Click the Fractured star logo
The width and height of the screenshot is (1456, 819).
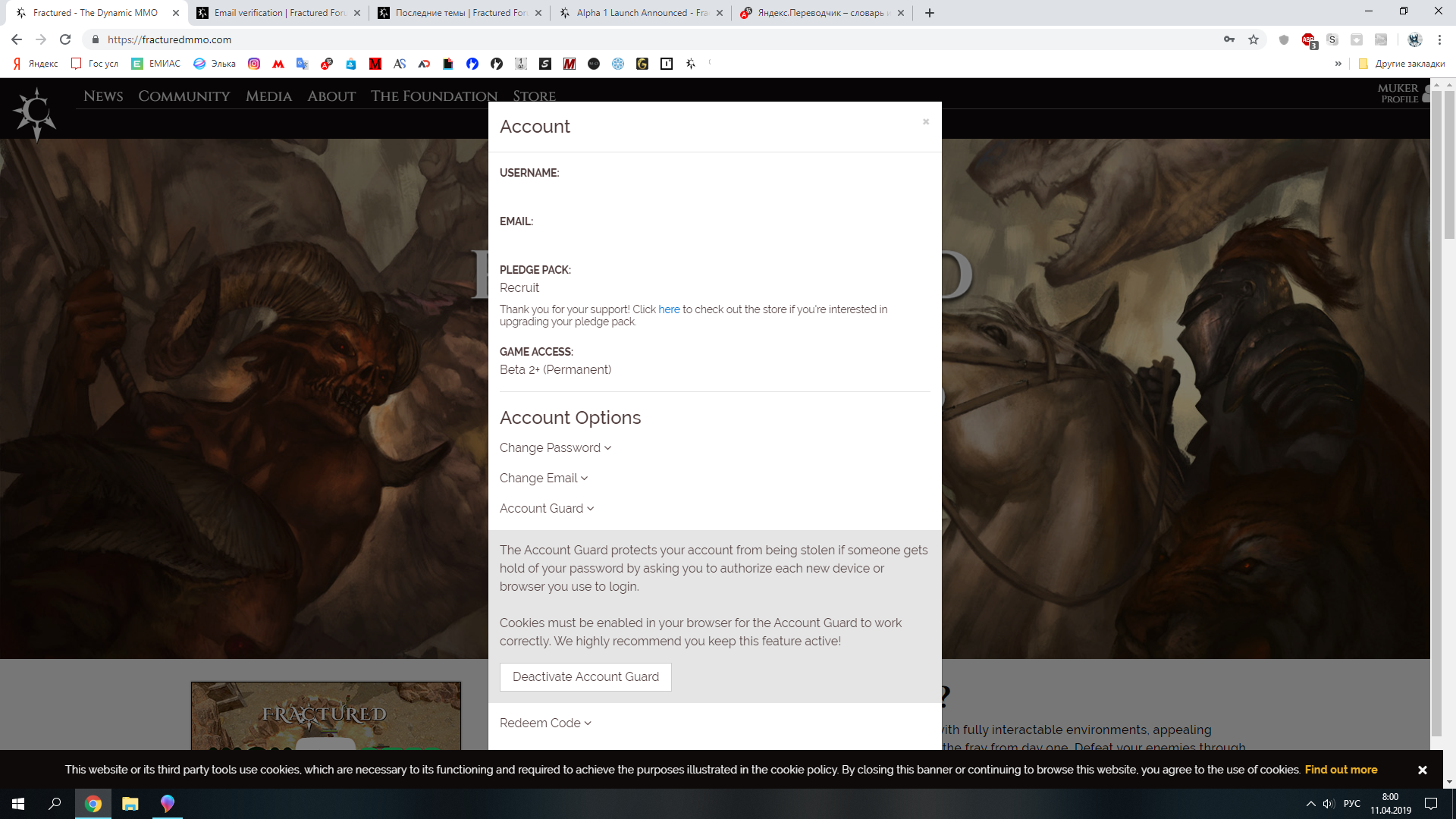(36, 114)
